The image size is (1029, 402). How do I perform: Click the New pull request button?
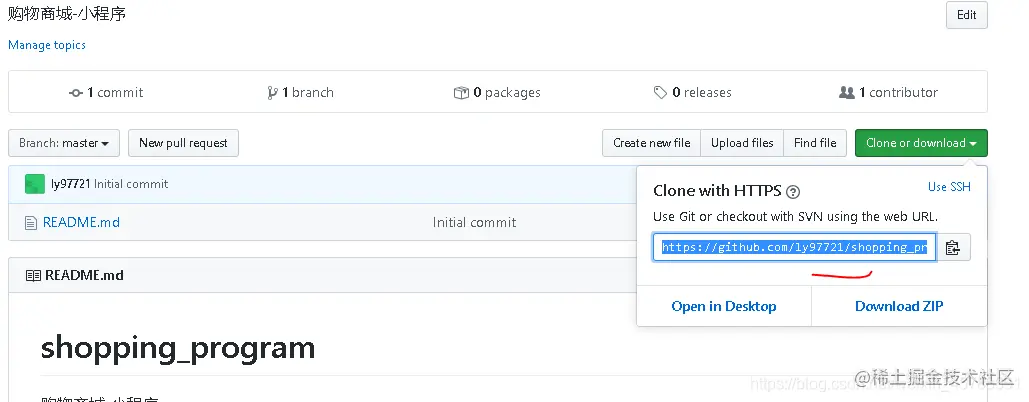click(183, 143)
